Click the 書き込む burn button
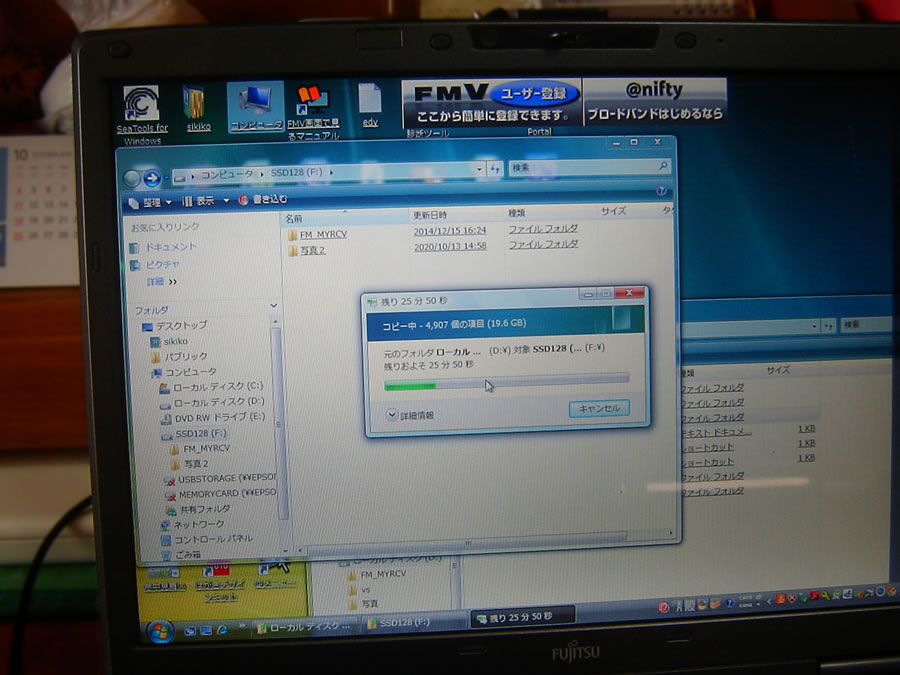Viewport: 900px width, 675px height. (x=263, y=199)
